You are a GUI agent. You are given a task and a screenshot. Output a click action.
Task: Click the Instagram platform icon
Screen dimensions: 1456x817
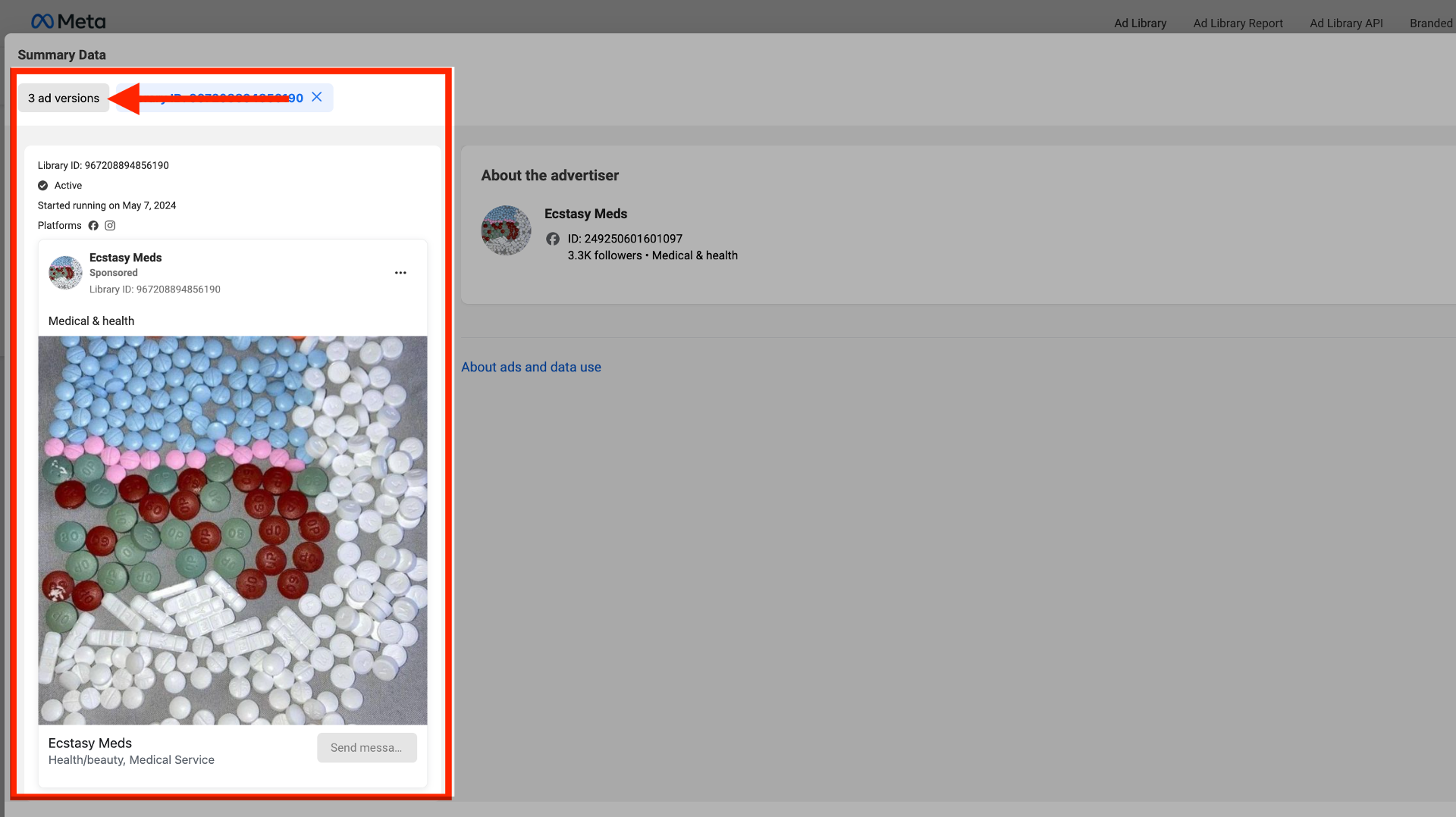coord(110,226)
